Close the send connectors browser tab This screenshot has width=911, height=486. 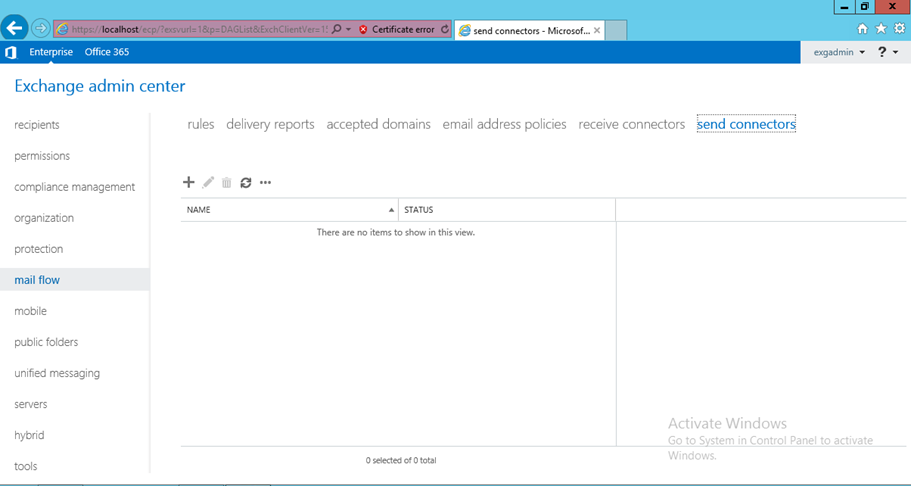coord(597,30)
